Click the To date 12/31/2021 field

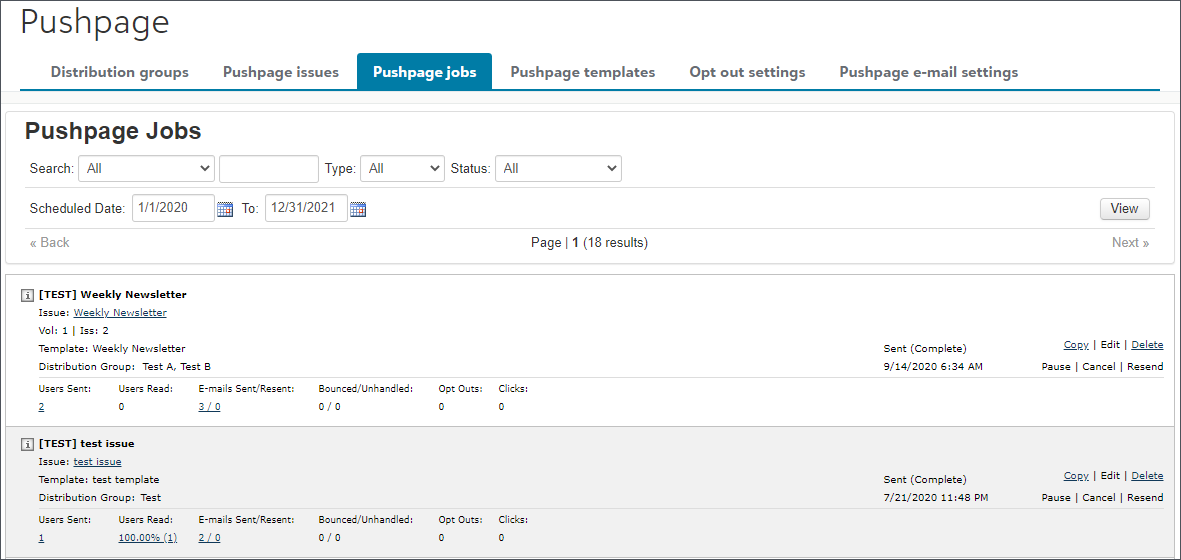306,208
